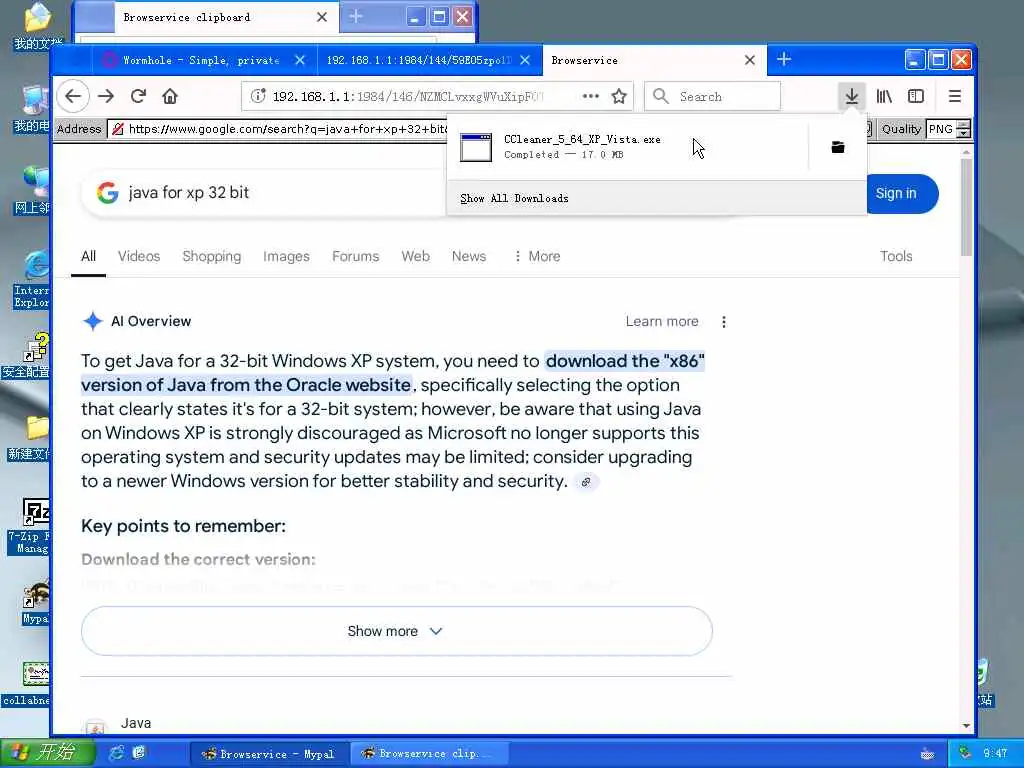Click the Google logo in search box
1024x768 pixels.
[108, 193]
